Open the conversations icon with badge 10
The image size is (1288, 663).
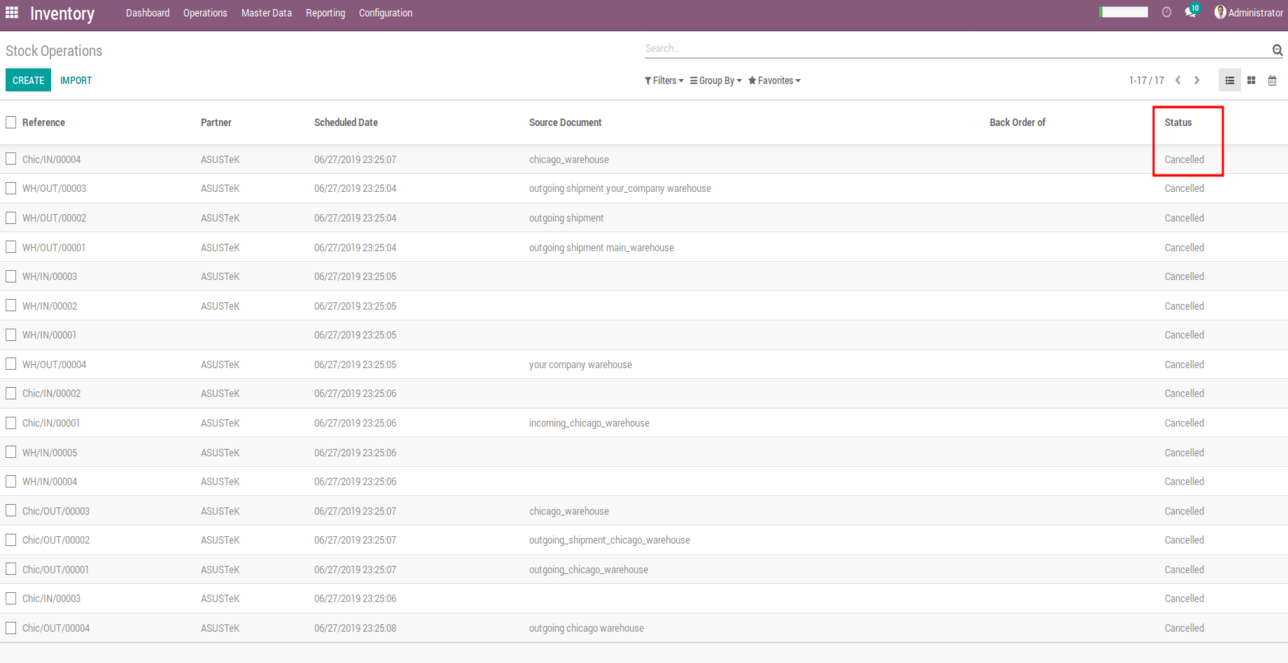click(x=1190, y=12)
